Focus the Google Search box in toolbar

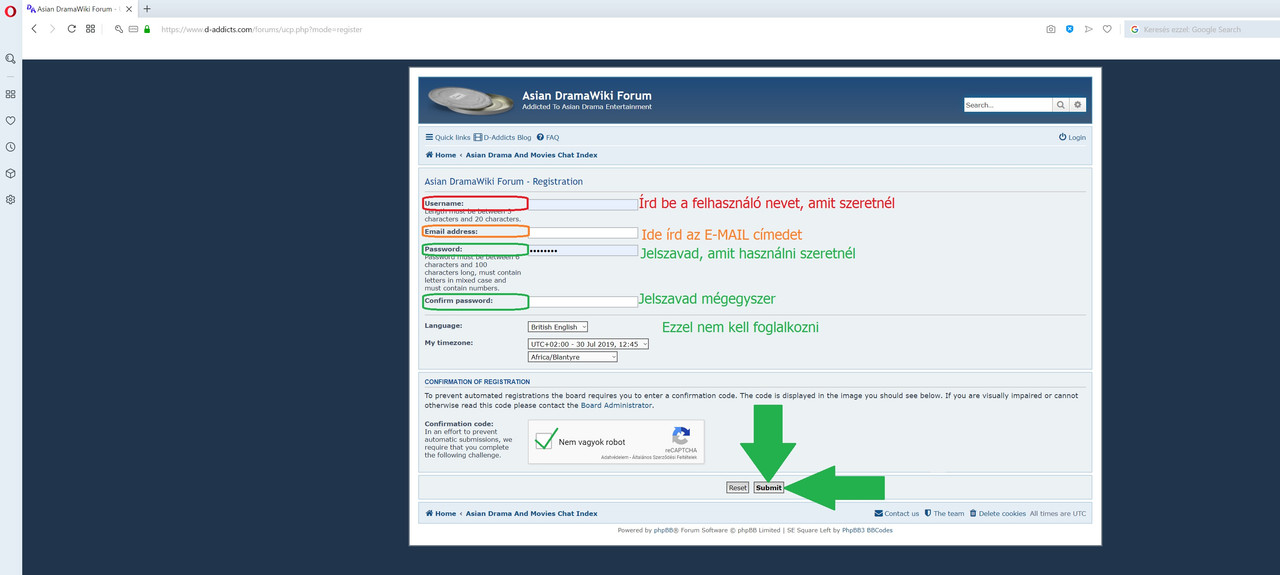pyautogui.click(x=1201, y=29)
